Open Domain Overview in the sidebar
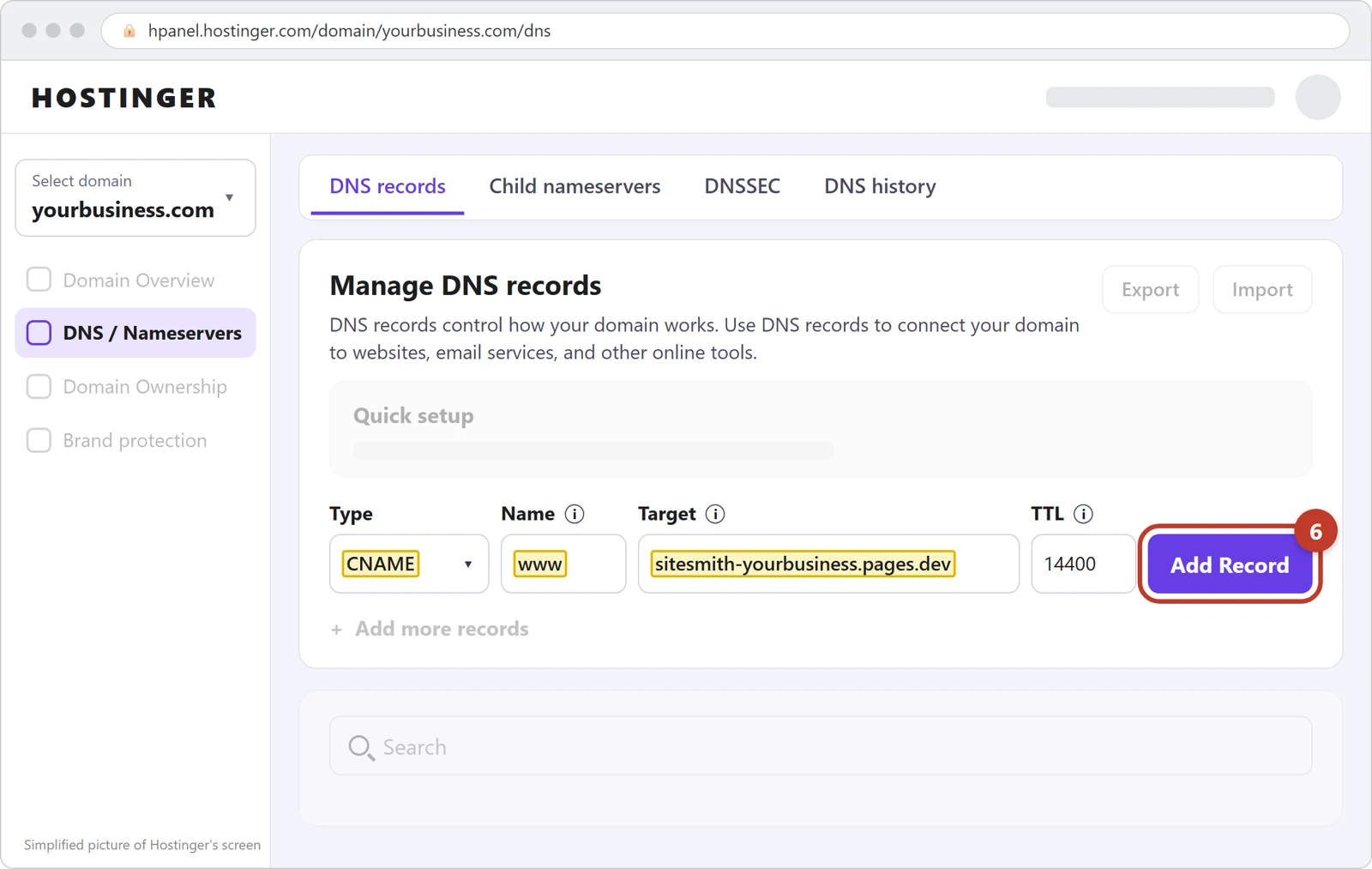 [x=139, y=281]
